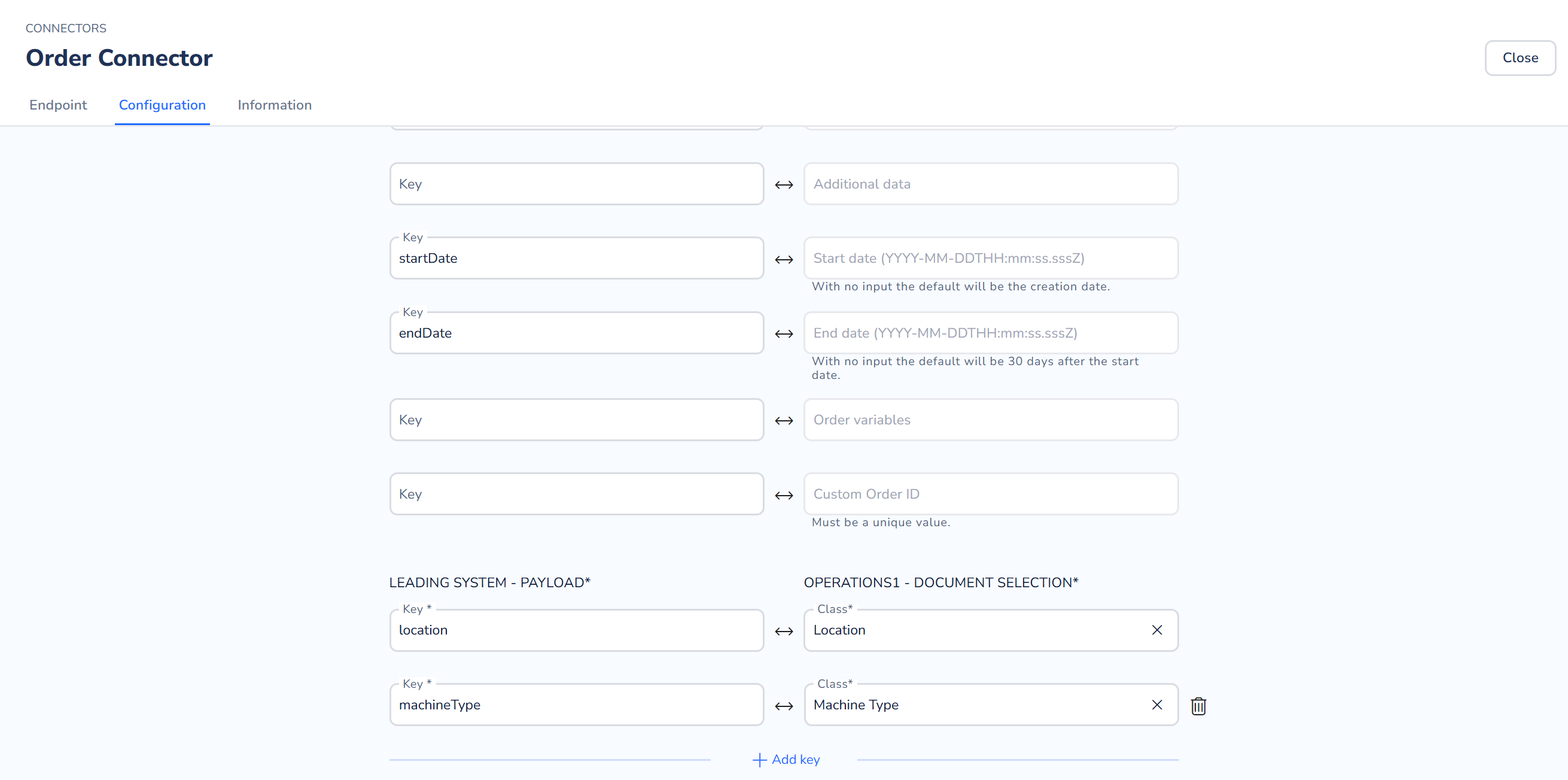
Task: Click the Start date placeholder field
Action: point(990,258)
